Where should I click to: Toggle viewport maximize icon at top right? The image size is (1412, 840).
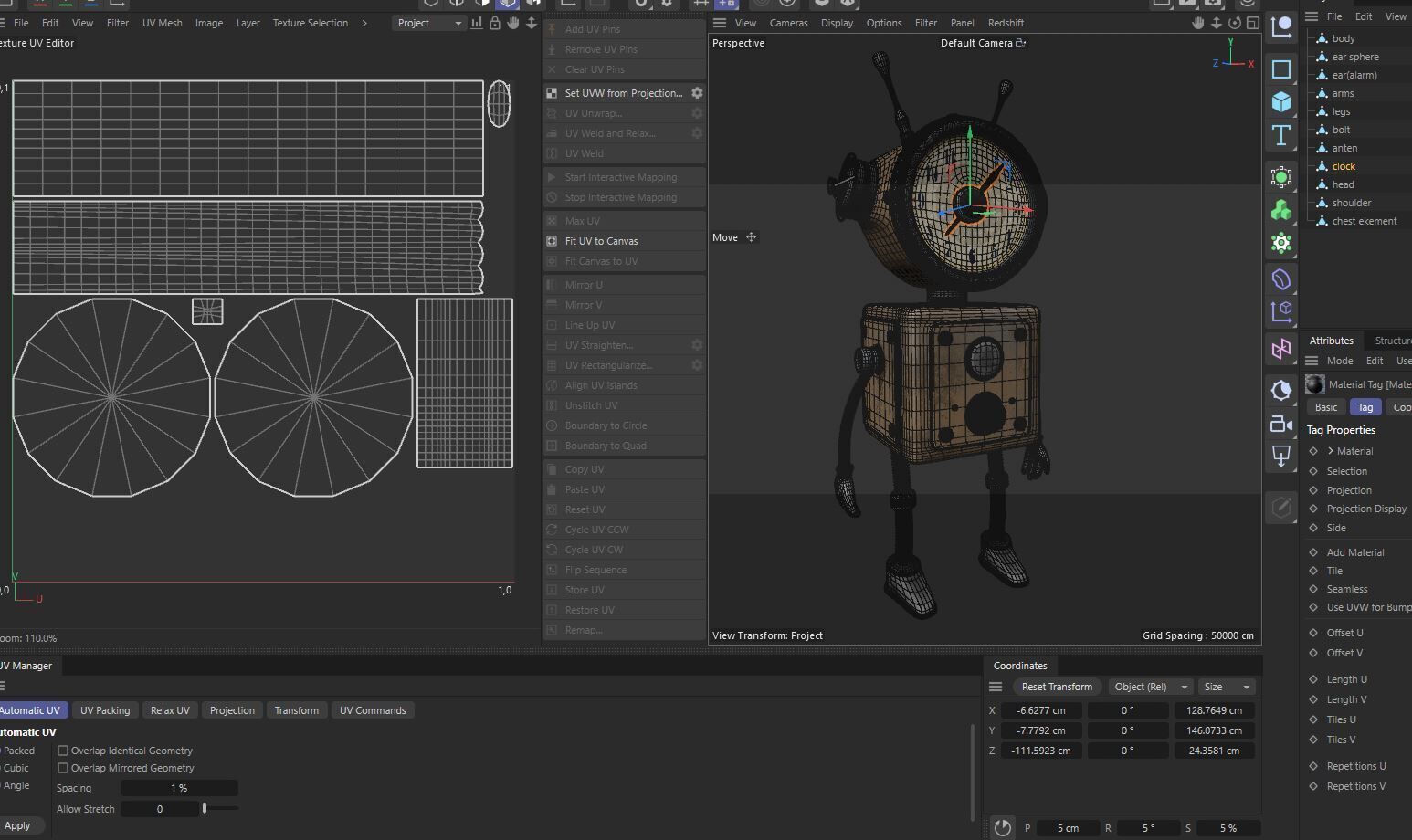pyautogui.click(x=1253, y=23)
